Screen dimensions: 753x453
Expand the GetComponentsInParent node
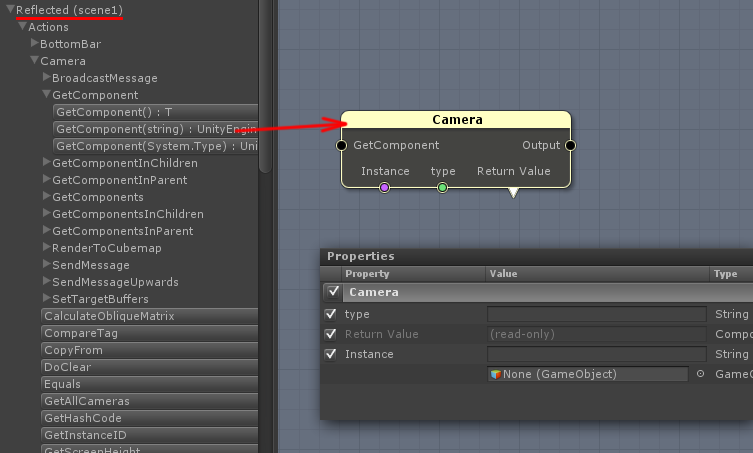point(47,231)
